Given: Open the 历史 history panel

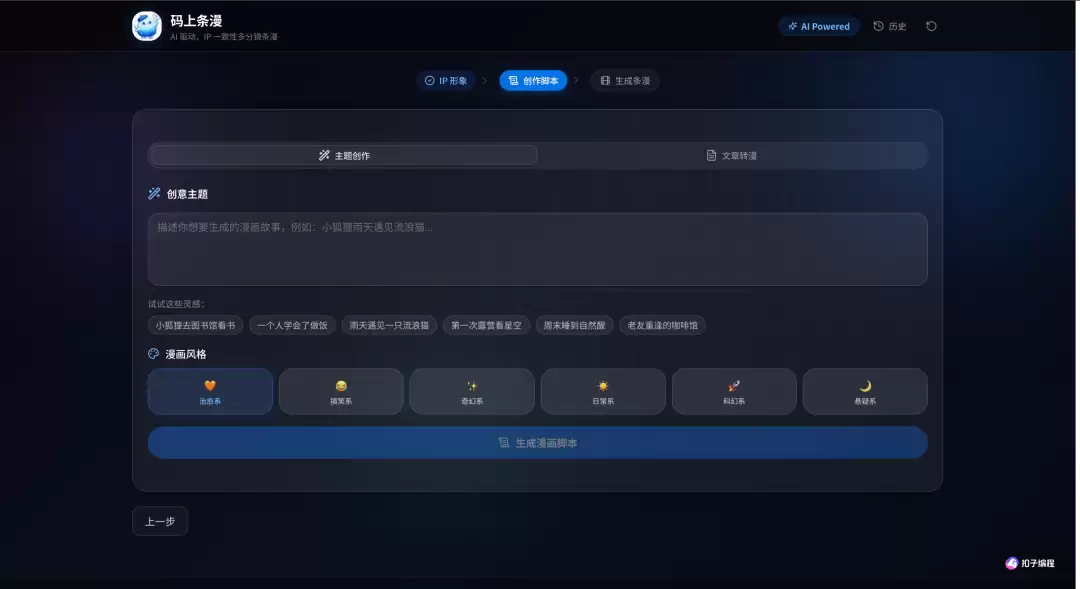Looking at the screenshot, I should tap(890, 26).
